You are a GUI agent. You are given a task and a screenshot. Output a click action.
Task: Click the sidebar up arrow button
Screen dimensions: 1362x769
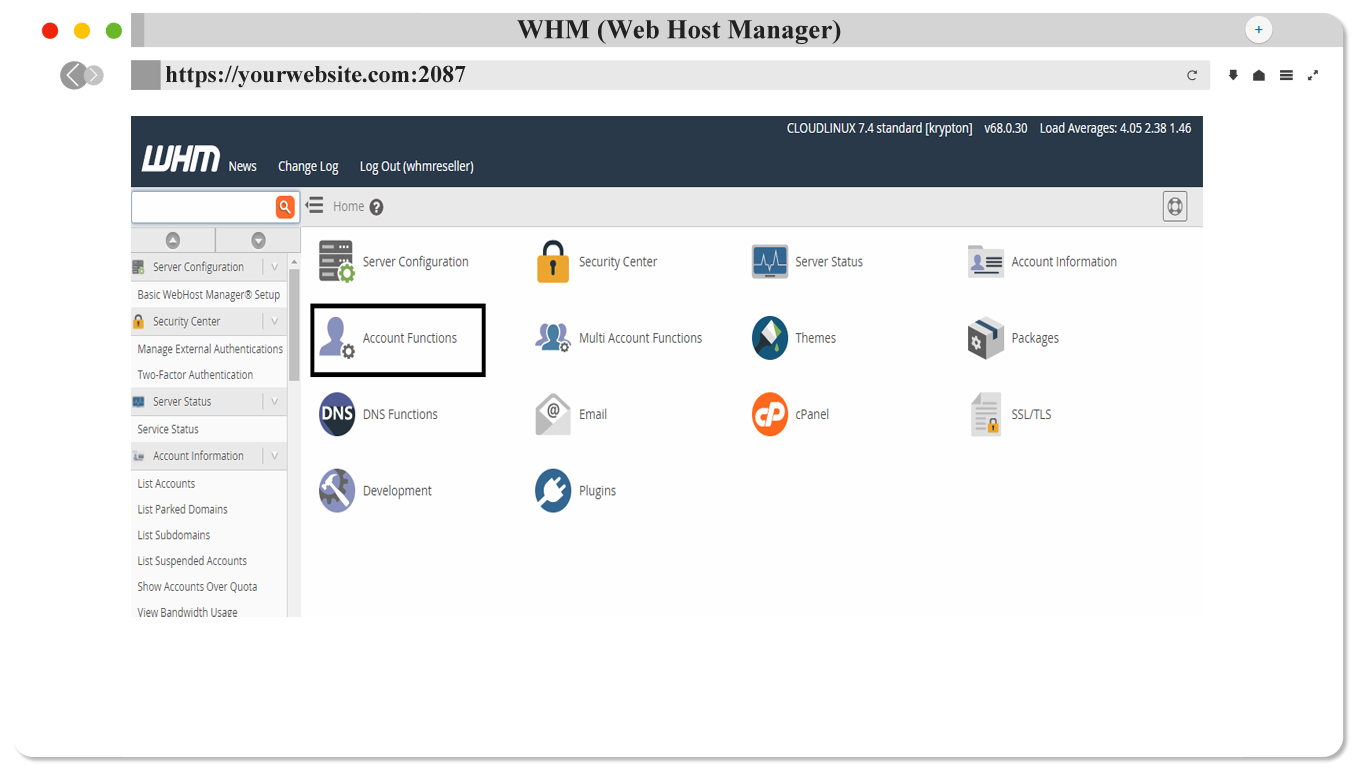click(x=173, y=240)
